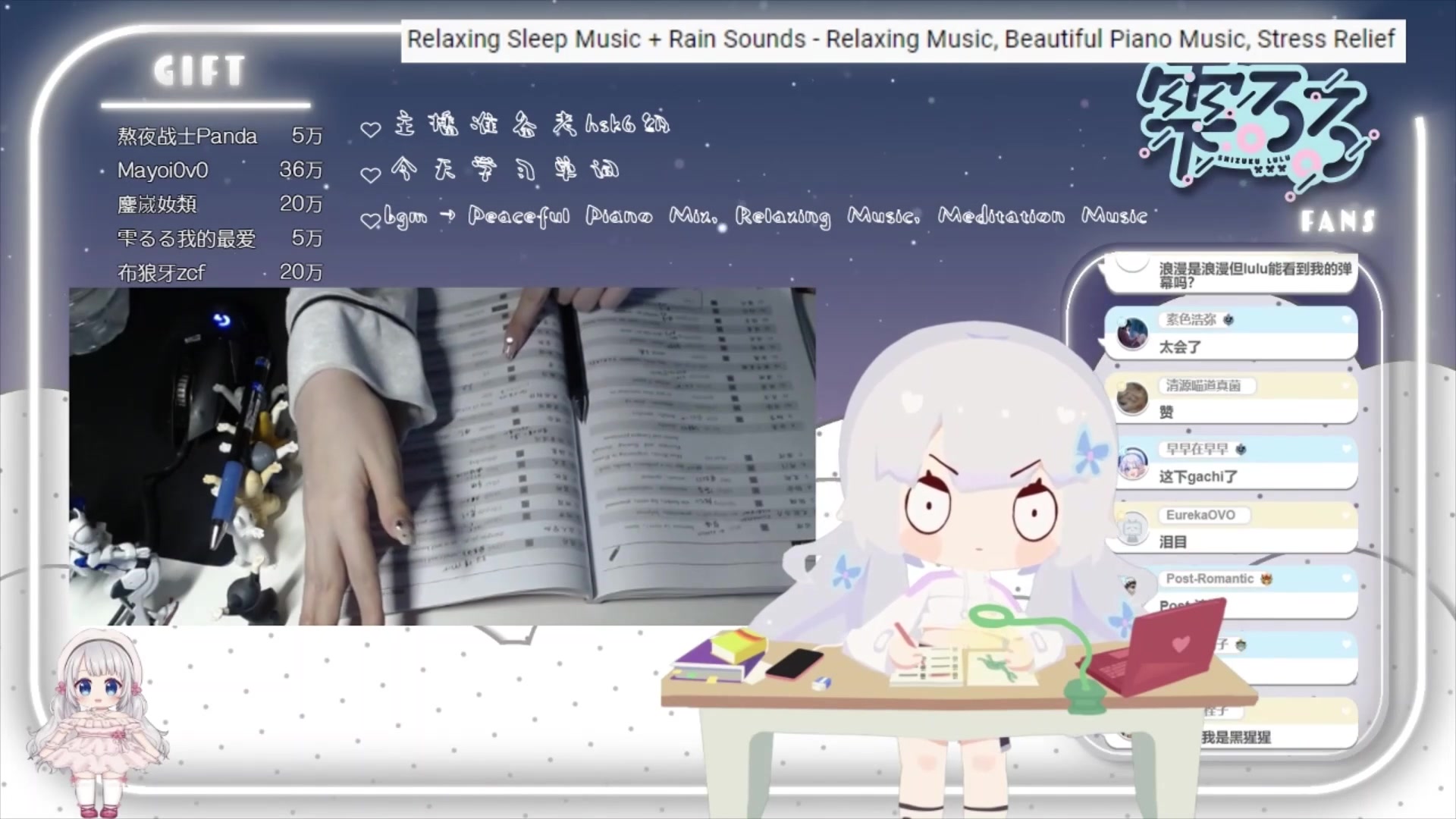This screenshot has width=1456, height=819.
Task: Click the badge icon beside Post-Romantic username
Action: 1266,579
